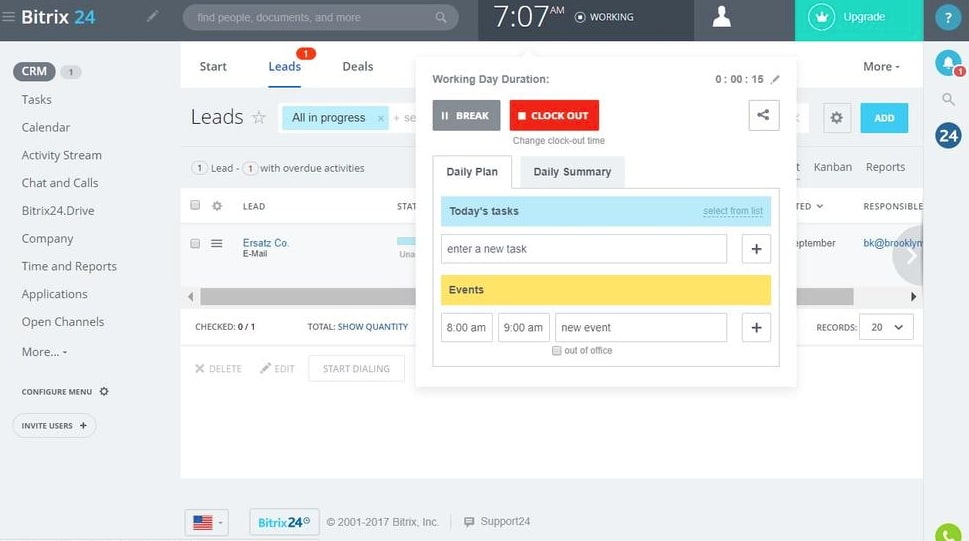Open event end time 9:00 am
Viewport: 969px width, 541px height.
tap(523, 328)
